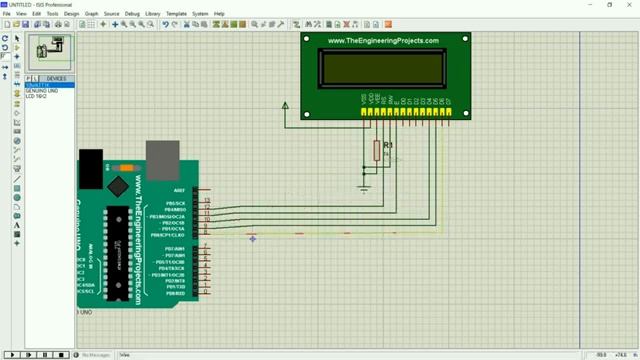Select the 2D Graphics Circle tool
The height and width of the screenshot is (360, 640).
17,198
